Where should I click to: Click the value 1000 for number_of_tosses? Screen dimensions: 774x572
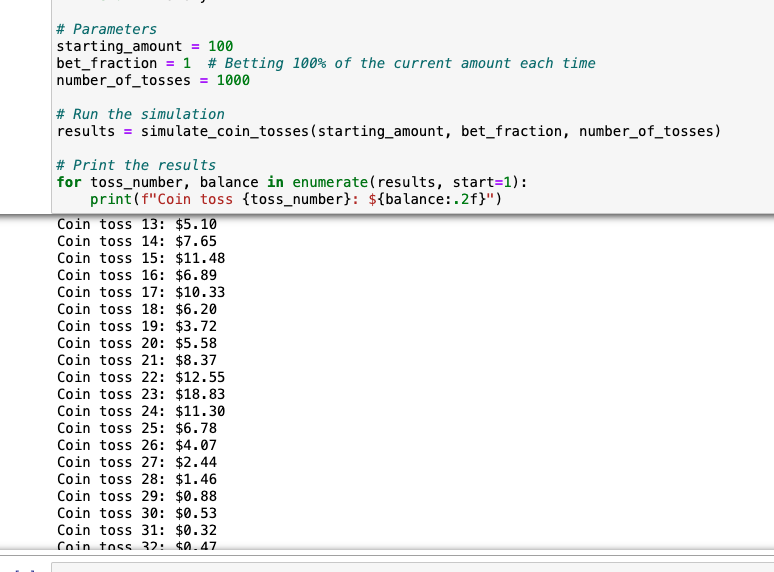click(x=233, y=80)
